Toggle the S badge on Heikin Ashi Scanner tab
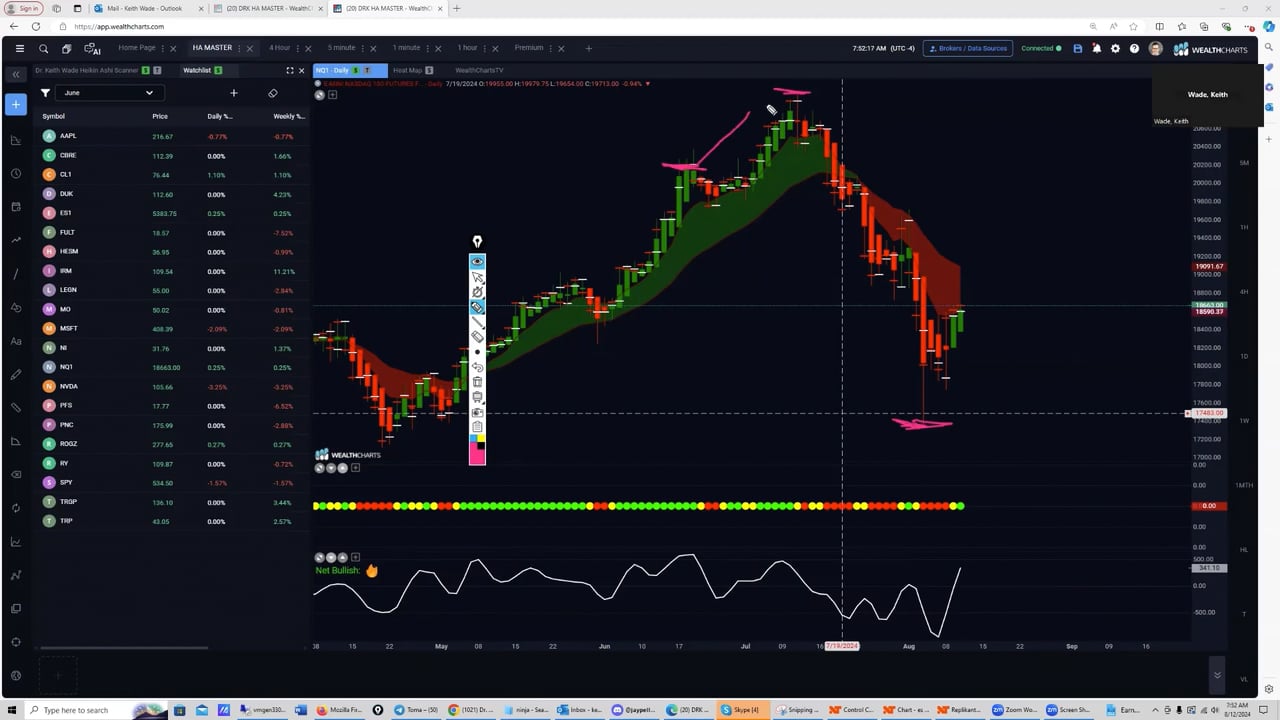Screen dimensions: 1280x720 pos(145,70)
